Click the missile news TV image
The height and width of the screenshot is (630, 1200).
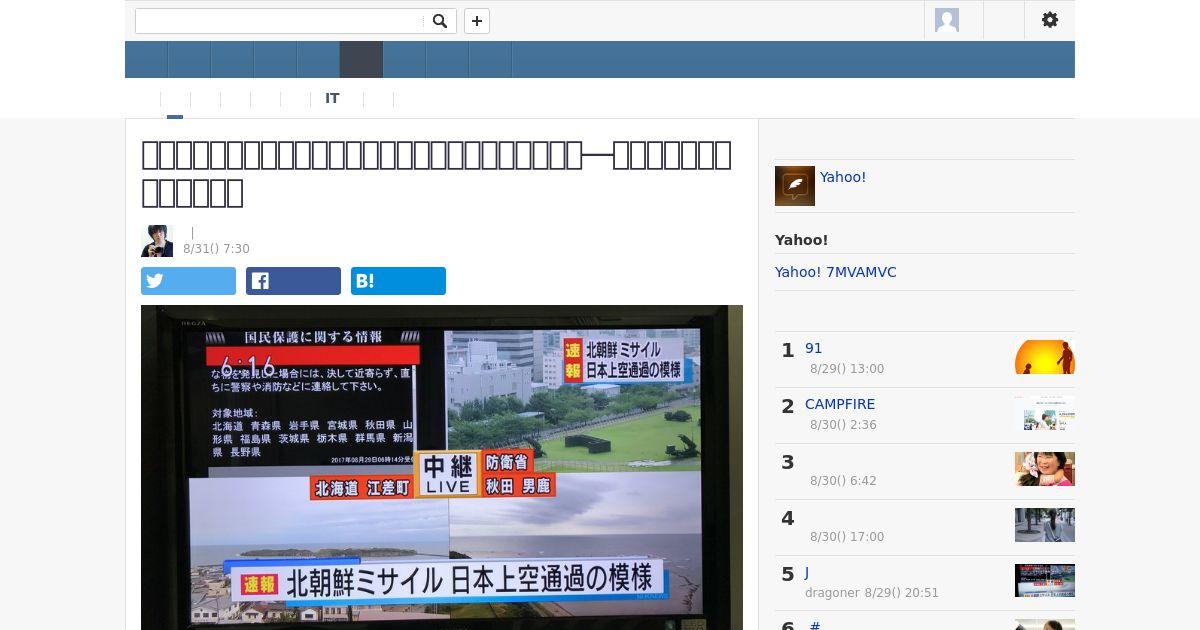tap(442, 467)
